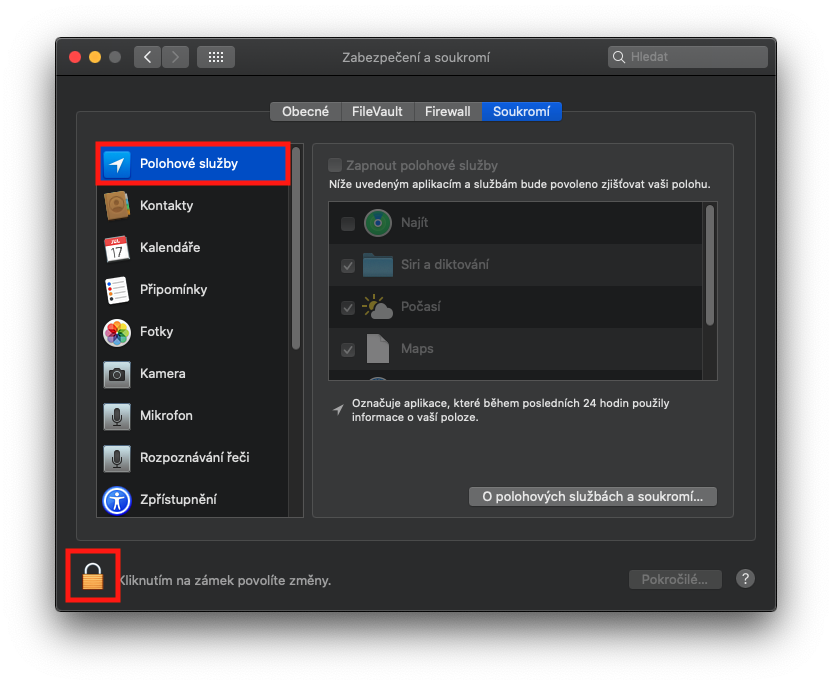Select Rozpoznávání řeči in the sidebar
Viewport: 832px width, 685px height.
tap(193, 458)
